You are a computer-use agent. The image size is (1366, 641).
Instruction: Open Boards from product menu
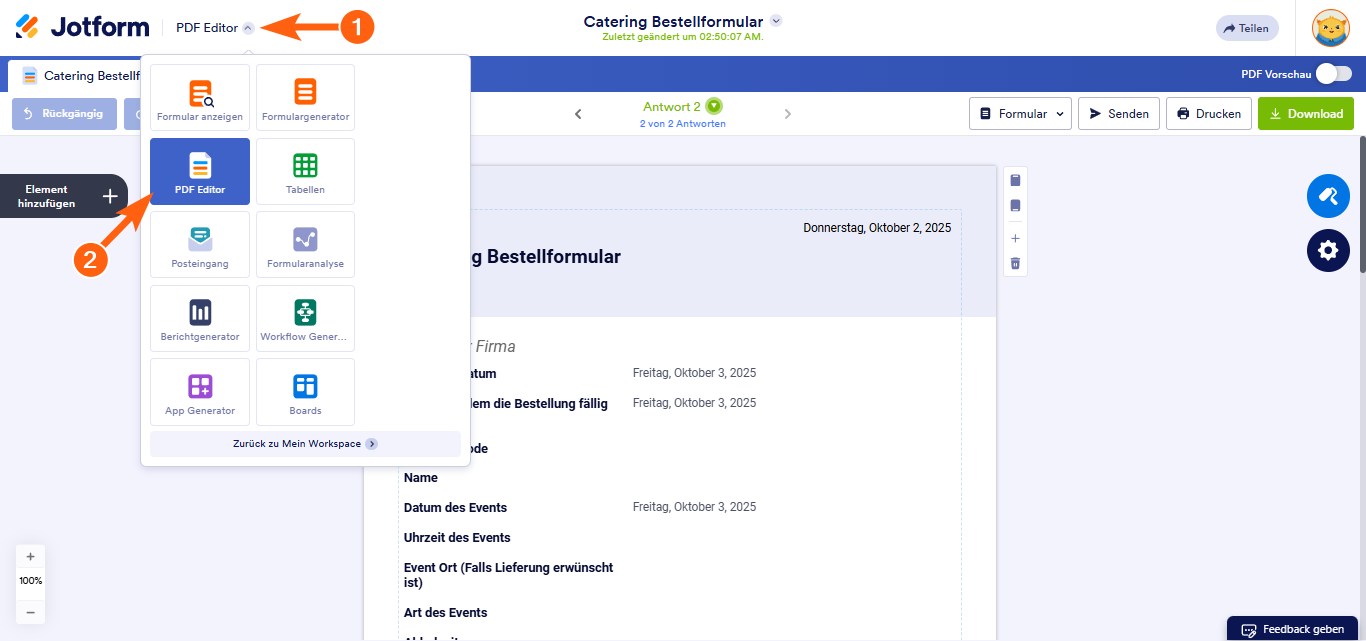coord(306,392)
